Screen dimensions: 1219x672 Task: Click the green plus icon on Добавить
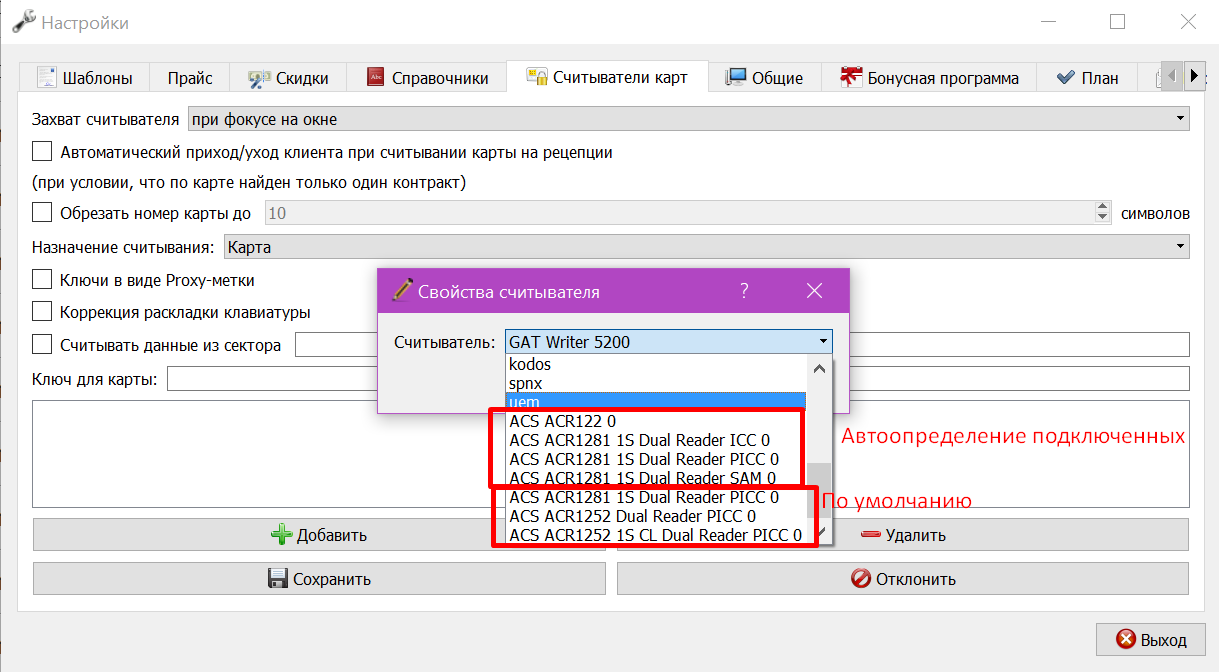(282, 535)
